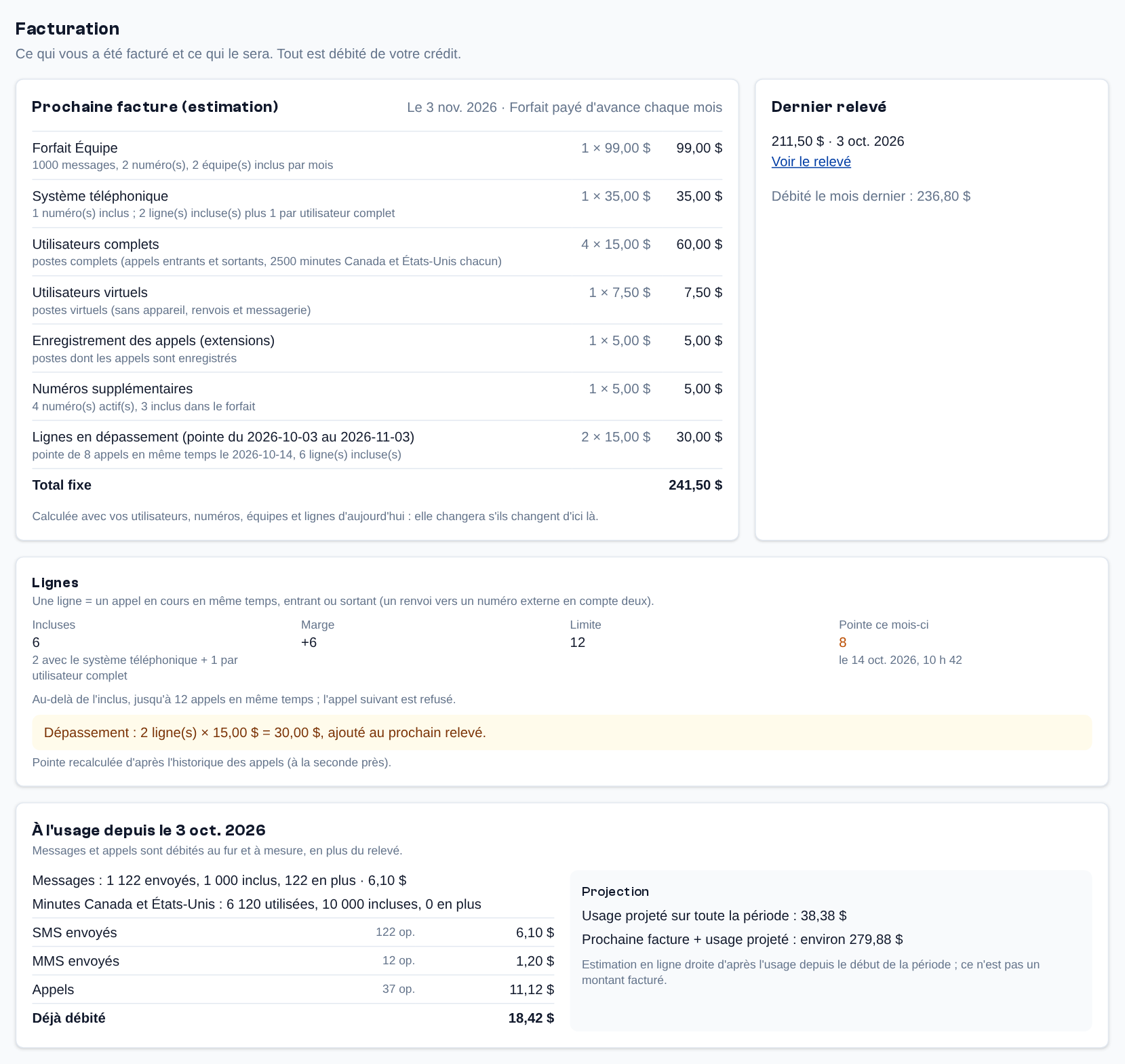Select the "Utilisateurs complets" line item
This screenshot has height=1064, width=1125.
tap(377, 252)
